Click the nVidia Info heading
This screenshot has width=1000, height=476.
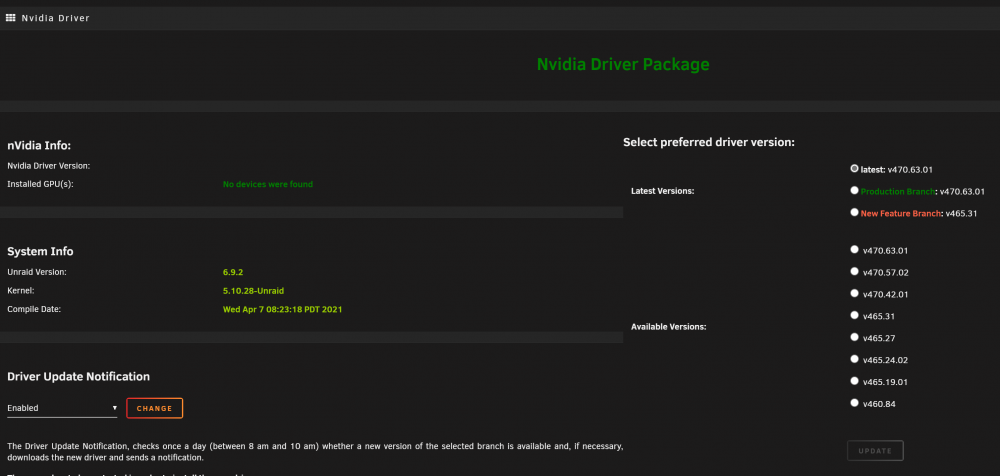(x=39, y=145)
